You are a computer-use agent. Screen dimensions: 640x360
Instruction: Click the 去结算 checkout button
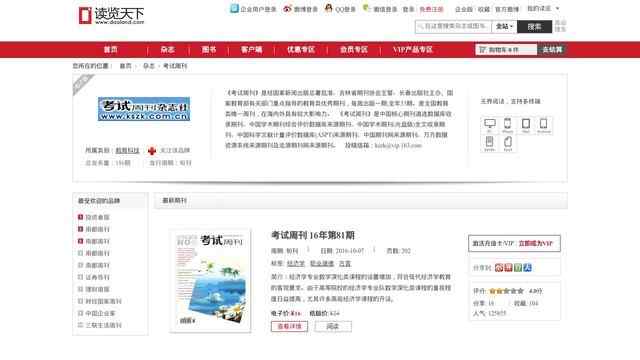coord(552,49)
